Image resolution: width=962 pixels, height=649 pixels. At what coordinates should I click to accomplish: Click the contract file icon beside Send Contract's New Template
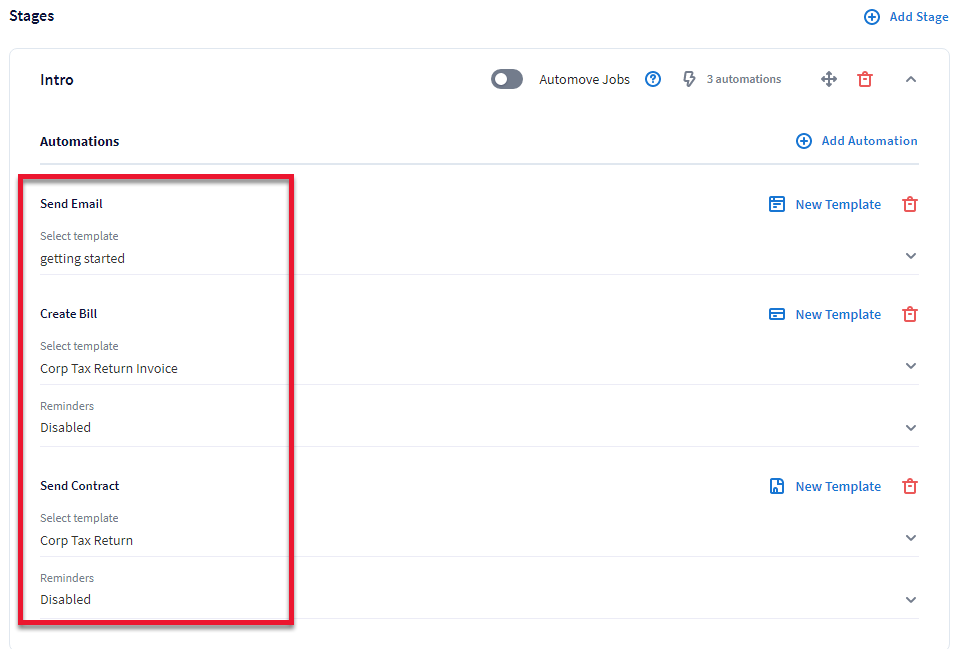pos(777,486)
